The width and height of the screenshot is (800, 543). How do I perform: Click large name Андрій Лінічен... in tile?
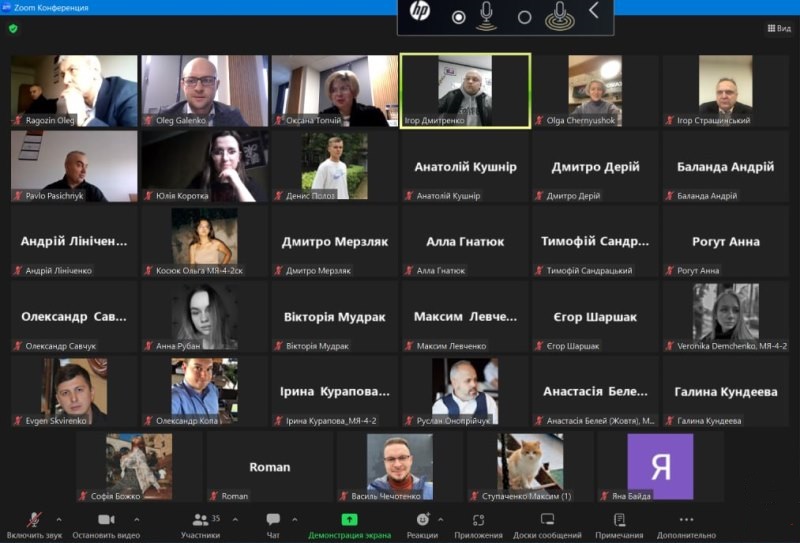click(x=74, y=241)
